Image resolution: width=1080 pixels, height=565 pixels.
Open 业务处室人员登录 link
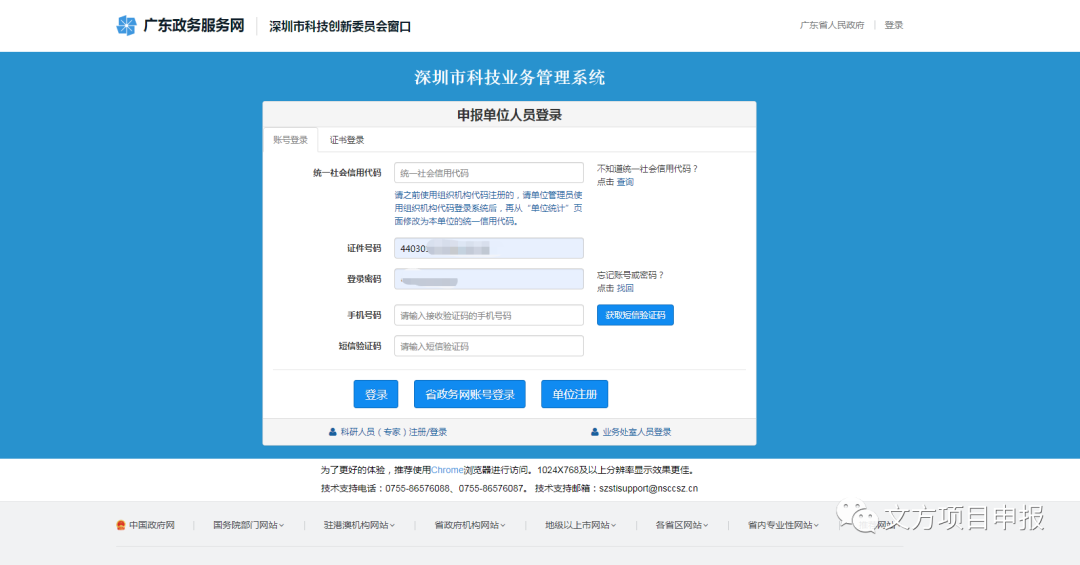tap(636, 432)
